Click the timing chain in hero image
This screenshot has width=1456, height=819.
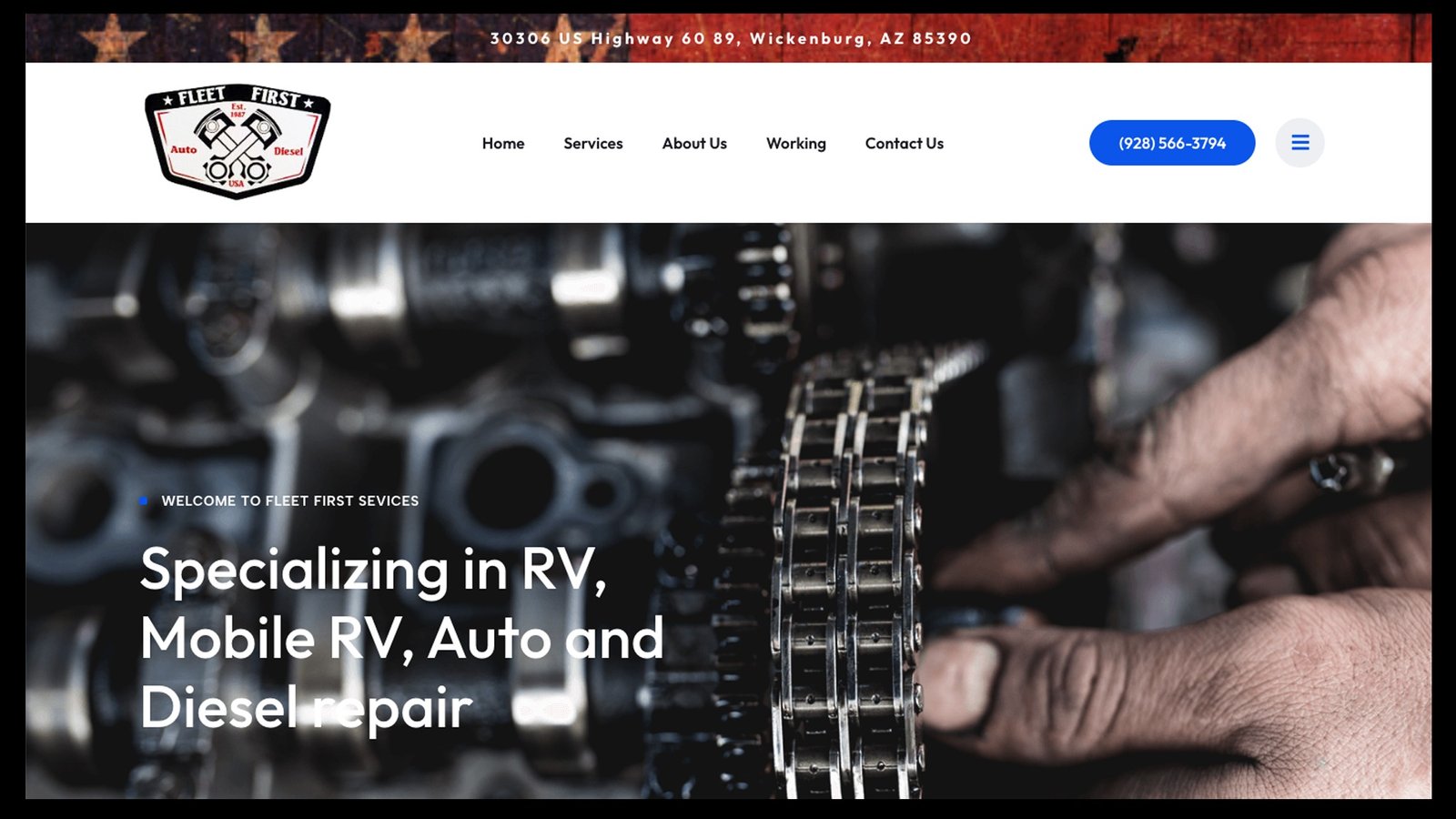849,573
